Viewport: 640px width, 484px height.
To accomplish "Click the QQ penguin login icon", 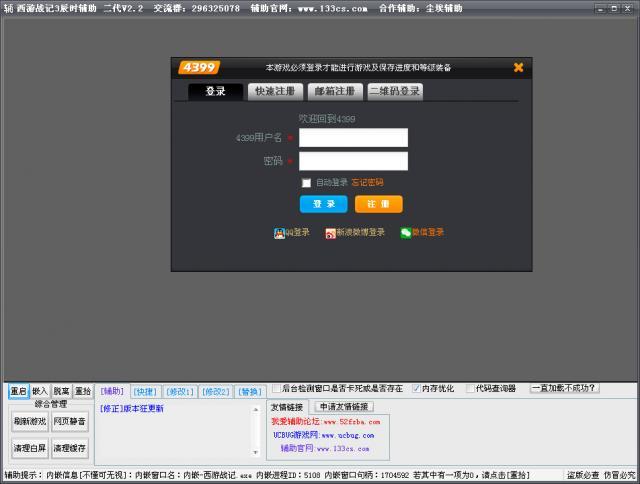I will (x=279, y=233).
